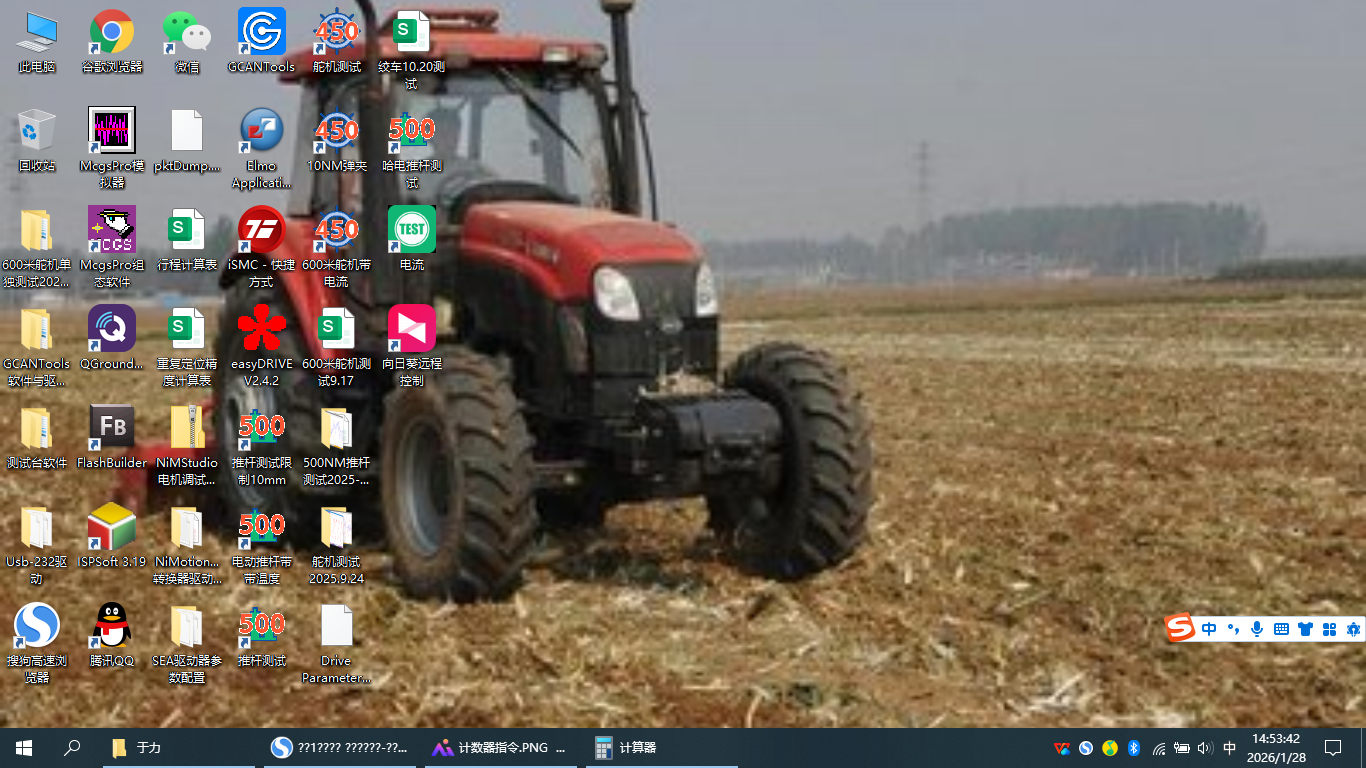
Task: Open the volume control in system tray
Action: (x=1205, y=748)
